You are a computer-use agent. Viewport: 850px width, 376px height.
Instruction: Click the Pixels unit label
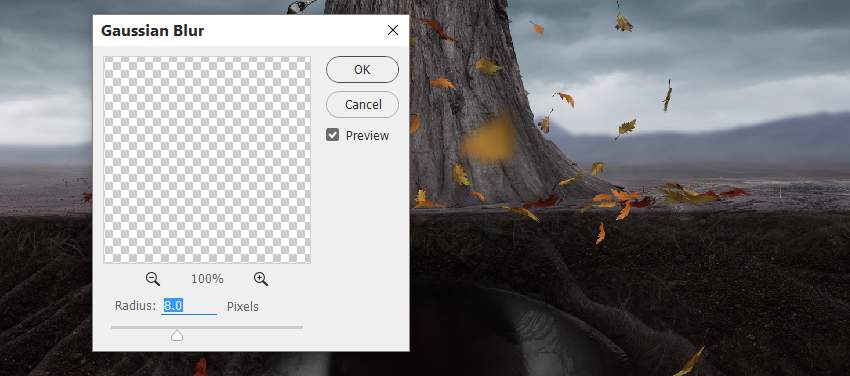[x=242, y=307]
